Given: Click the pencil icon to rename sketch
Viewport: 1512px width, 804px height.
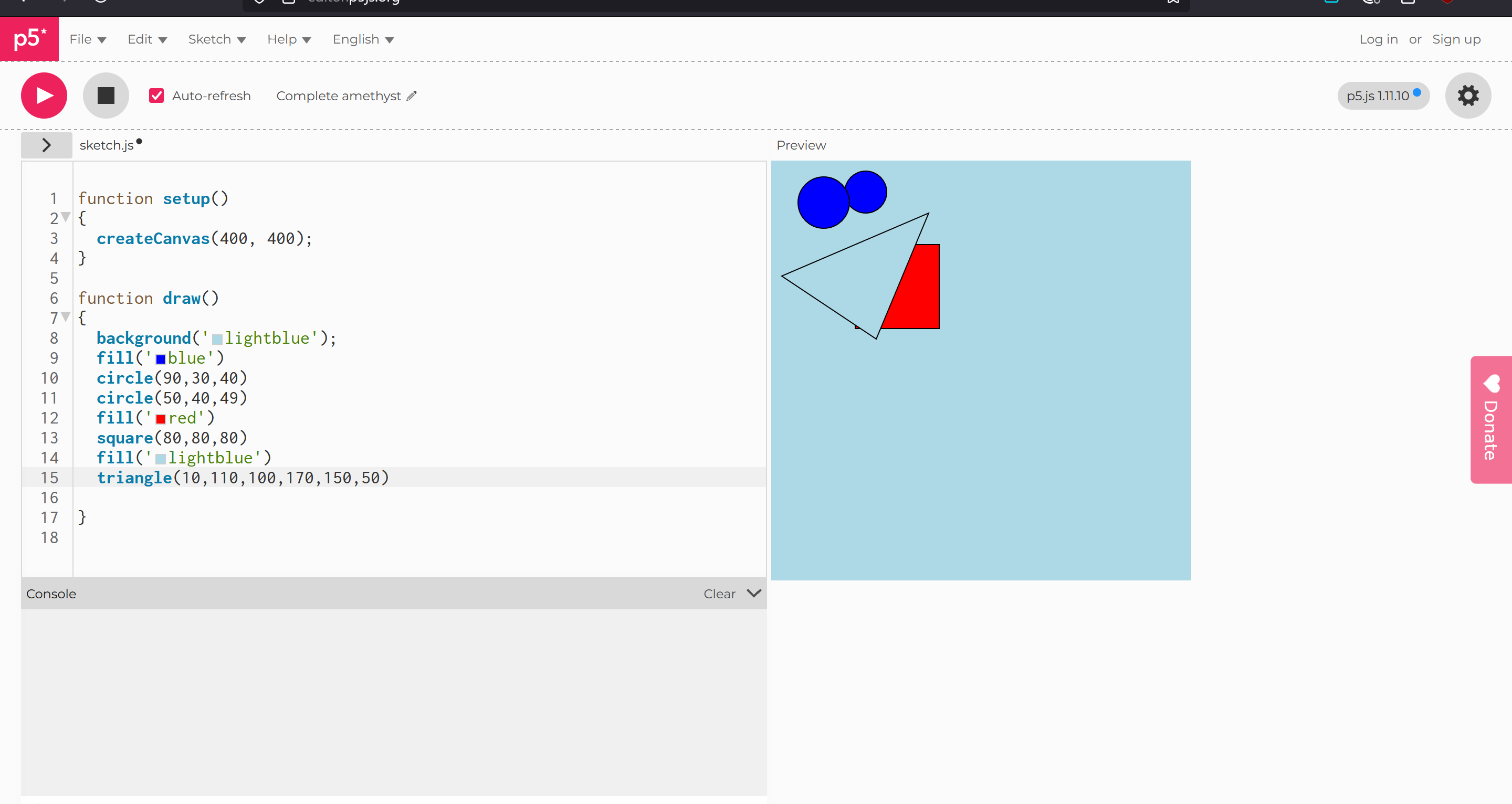Looking at the screenshot, I should tap(412, 96).
